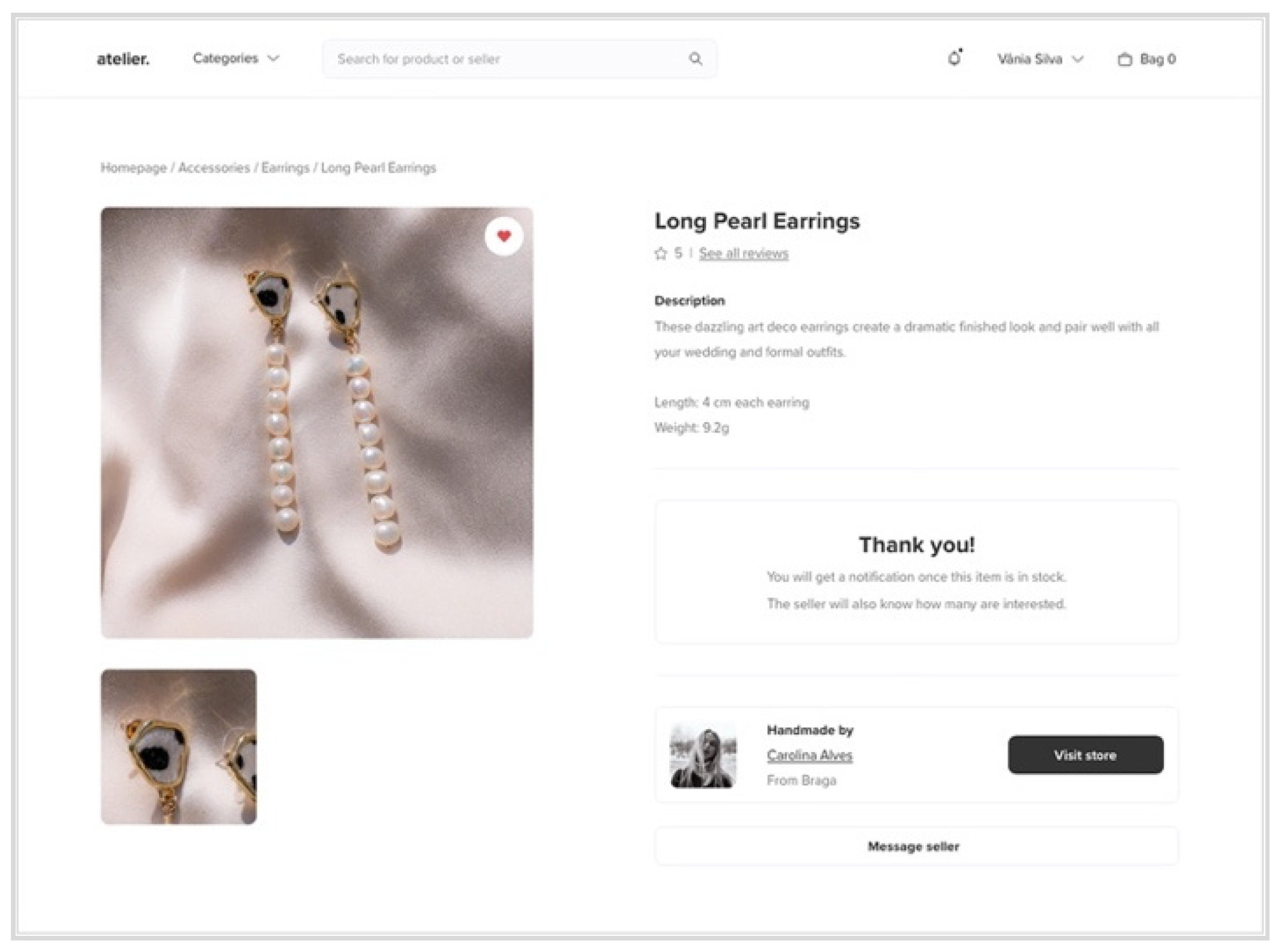Go to Homepage in the breadcrumb
1281x952 pixels.
(134, 169)
